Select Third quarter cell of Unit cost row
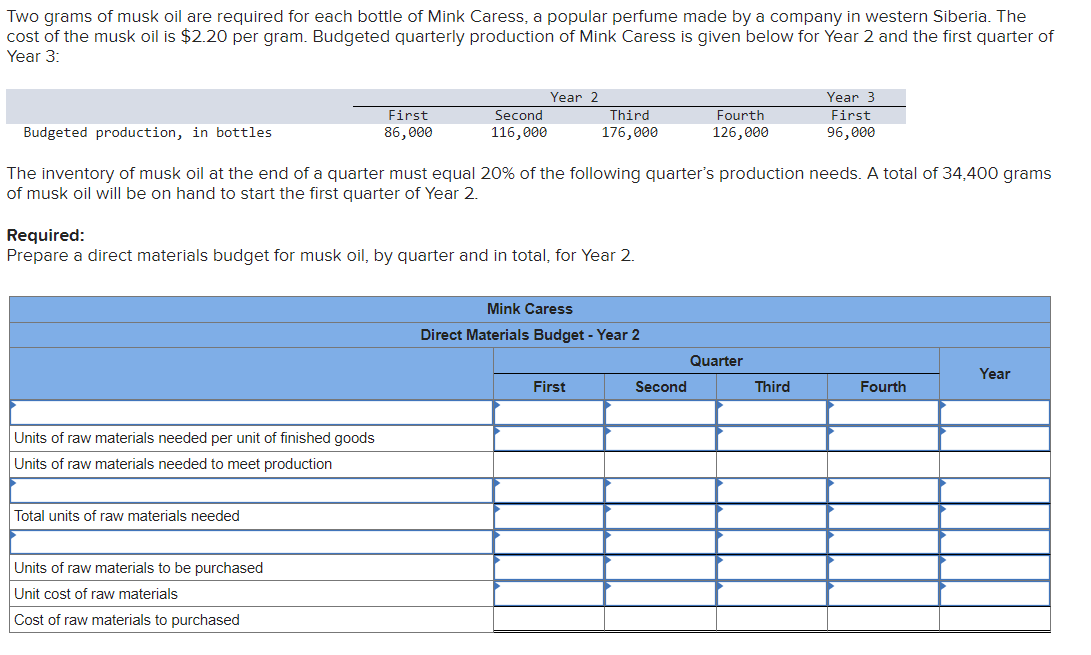Image resolution: width=1091 pixels, height=655 pixels. 772,594
